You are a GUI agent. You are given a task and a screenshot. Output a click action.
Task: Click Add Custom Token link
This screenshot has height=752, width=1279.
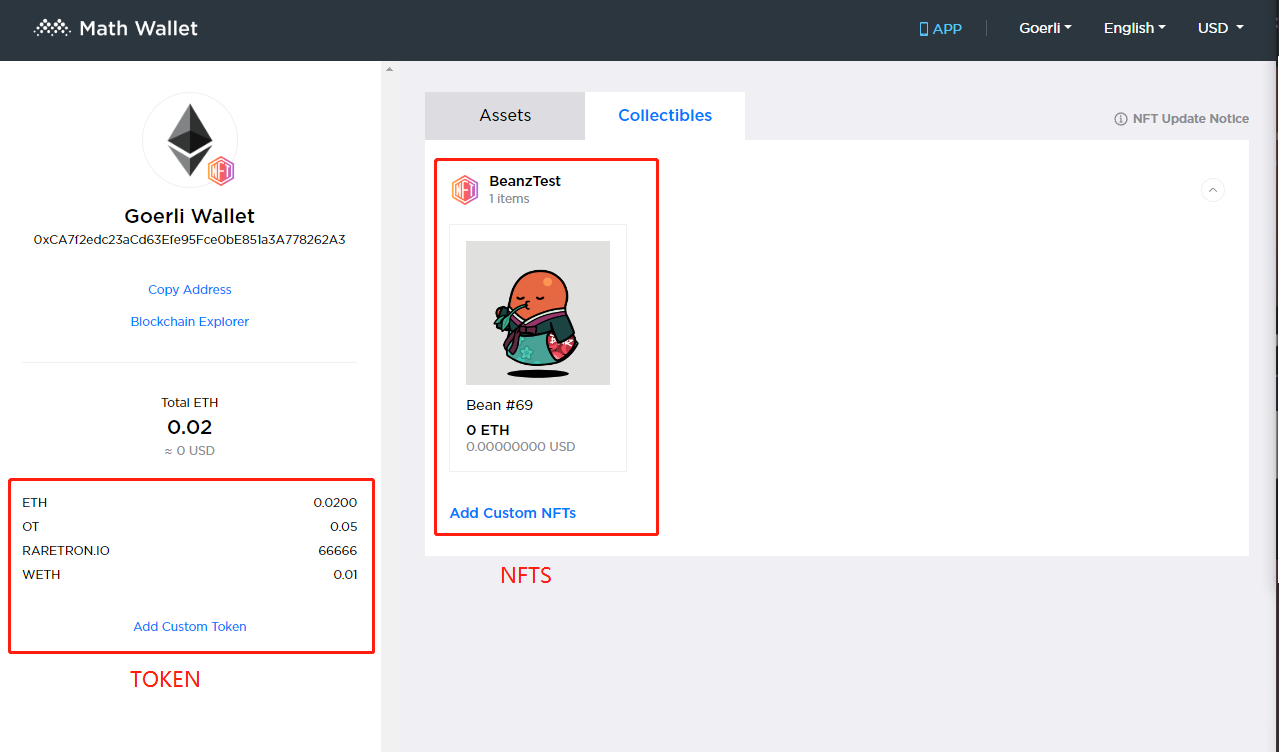click(x=190, y=627)
